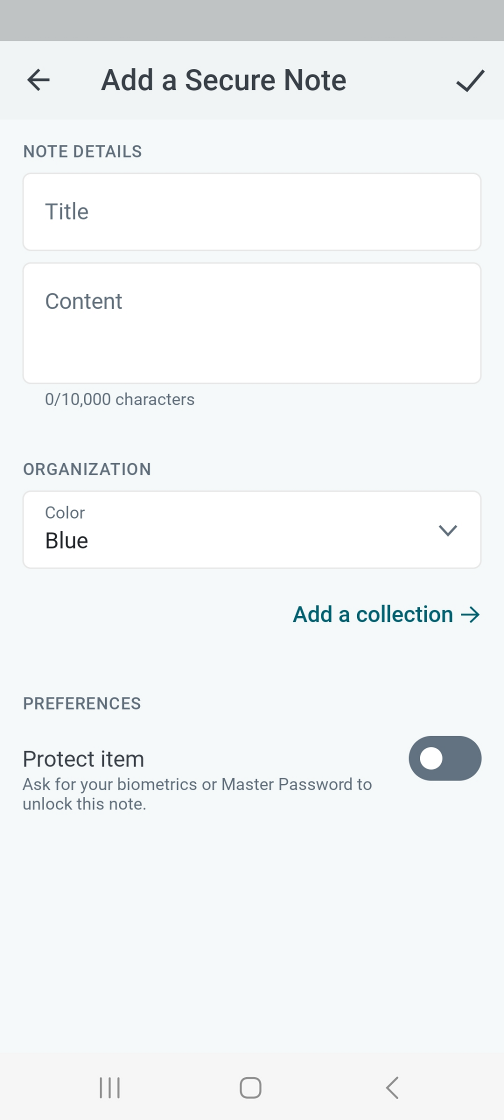The image size is (504, 1120).
Task: Save the note with the checkmark icon
Action: tap(470, 81)
